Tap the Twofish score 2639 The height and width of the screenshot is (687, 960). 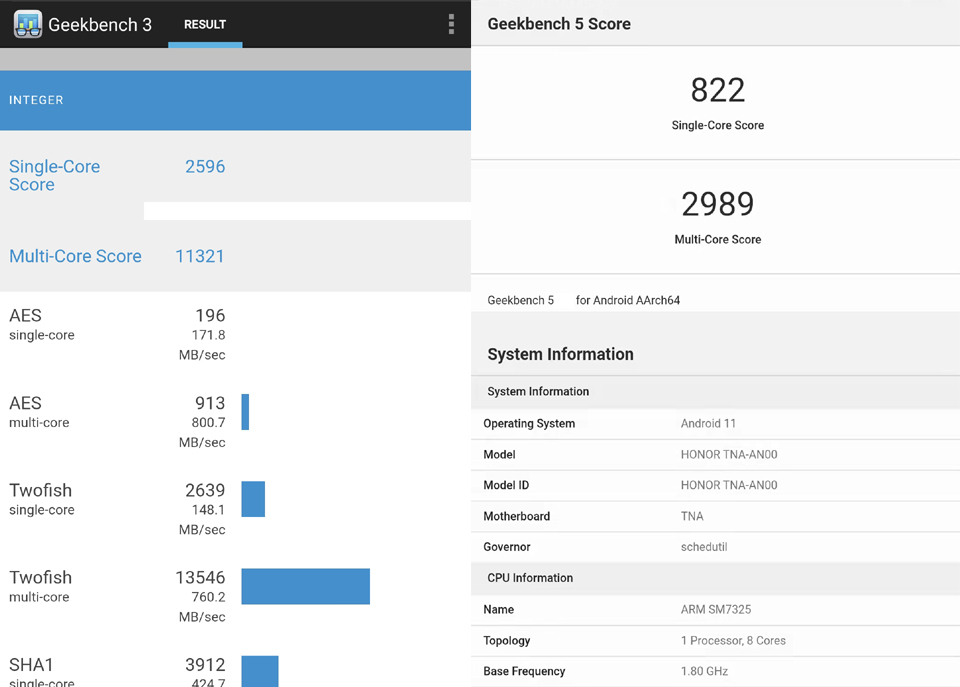point(205,490)
